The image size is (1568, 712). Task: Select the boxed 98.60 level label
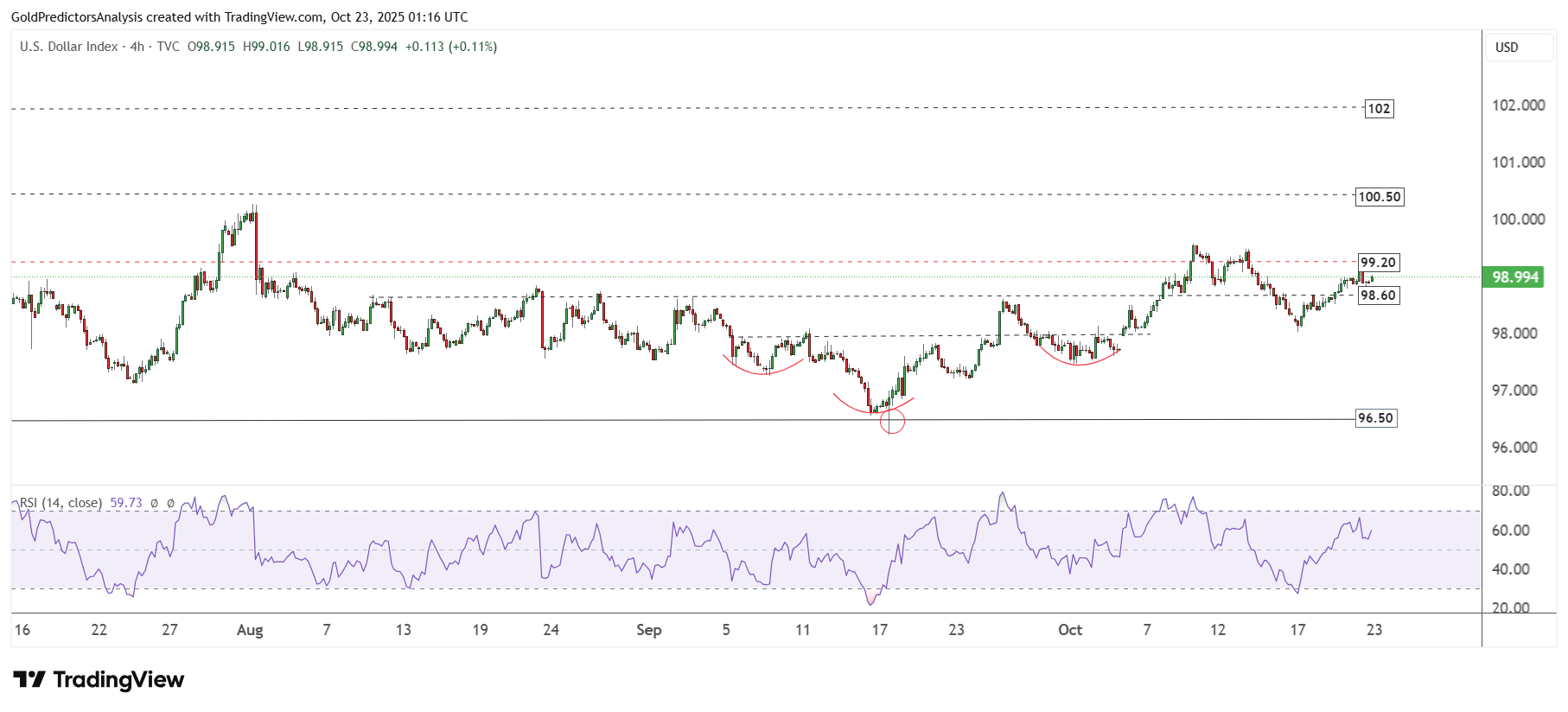(1378, 296)
